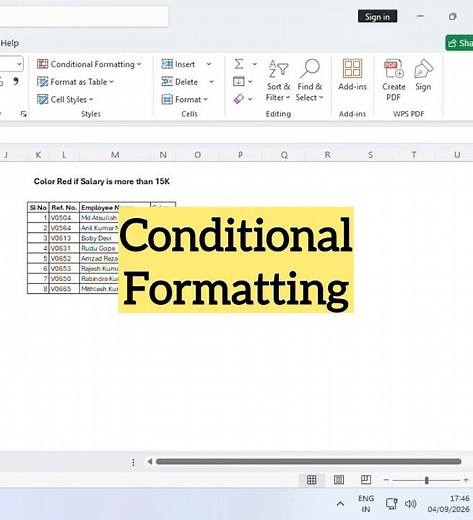Expand the Clear dropdown arrow

[250, 99]
